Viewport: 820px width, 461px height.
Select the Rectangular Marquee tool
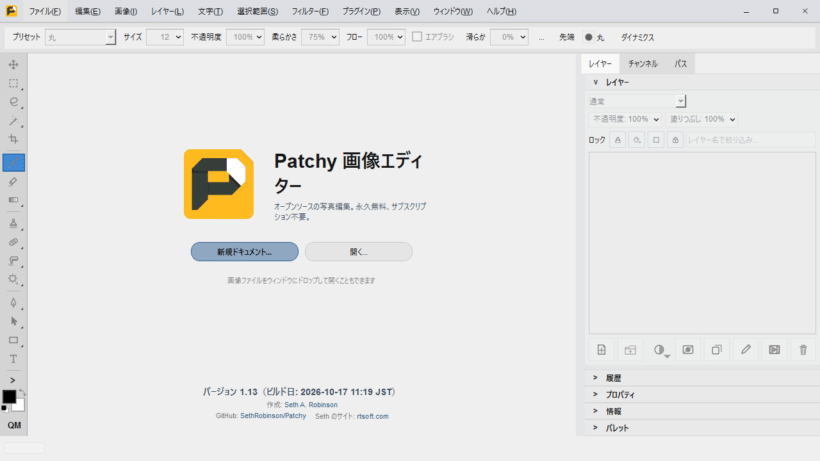(x=14, y=83)
